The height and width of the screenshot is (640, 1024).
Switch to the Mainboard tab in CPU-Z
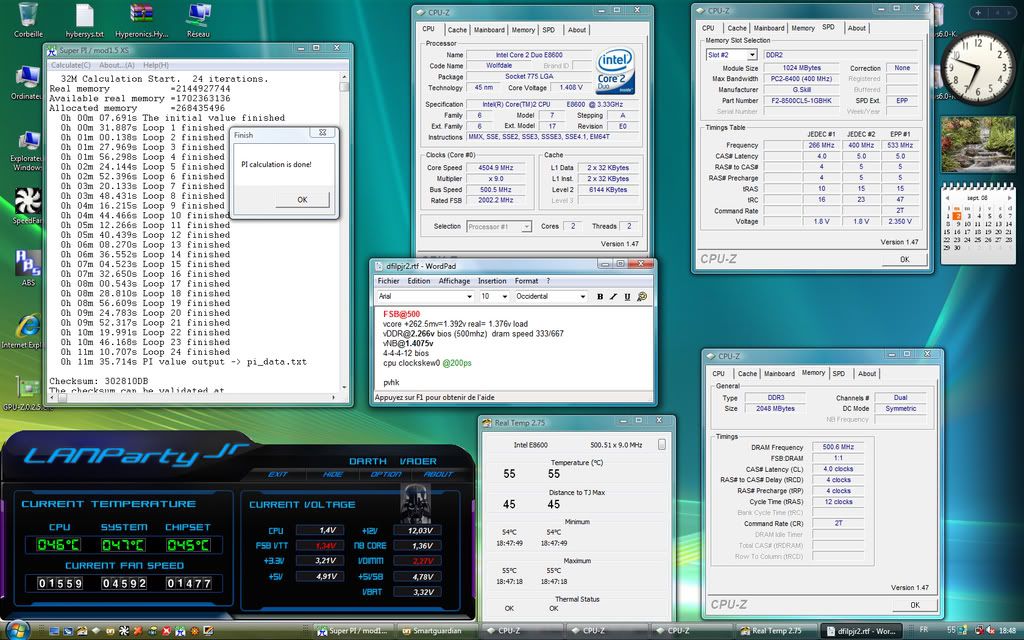[x=489, y=30]
